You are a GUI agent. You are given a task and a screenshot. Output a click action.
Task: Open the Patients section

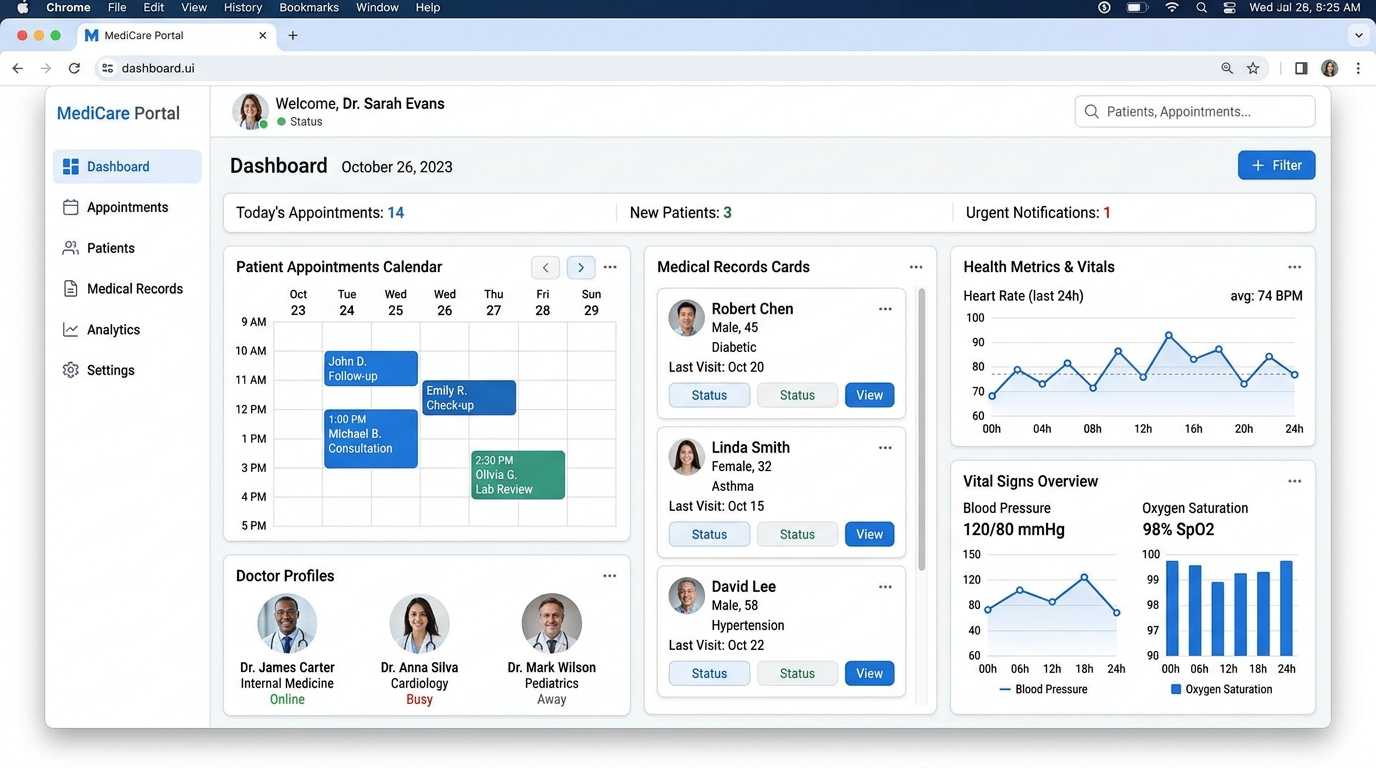[127, 248]
